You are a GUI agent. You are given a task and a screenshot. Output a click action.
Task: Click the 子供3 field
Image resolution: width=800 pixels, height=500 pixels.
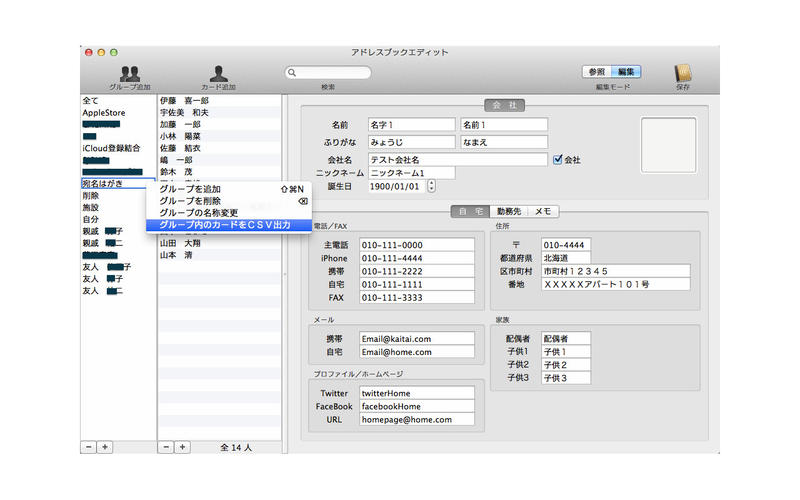point(566,378)
